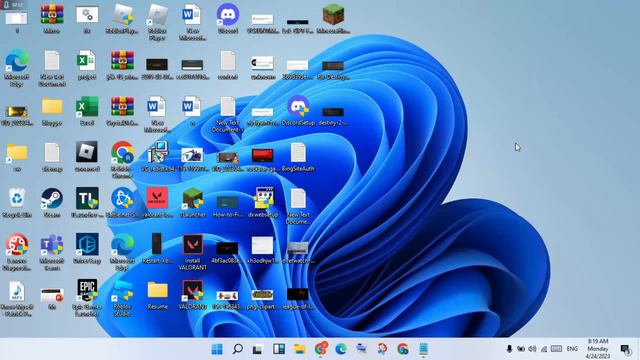Open taskbar Chrome with red badge
Viewport: 640px width, 360px height.
click(x=321, y=348)
